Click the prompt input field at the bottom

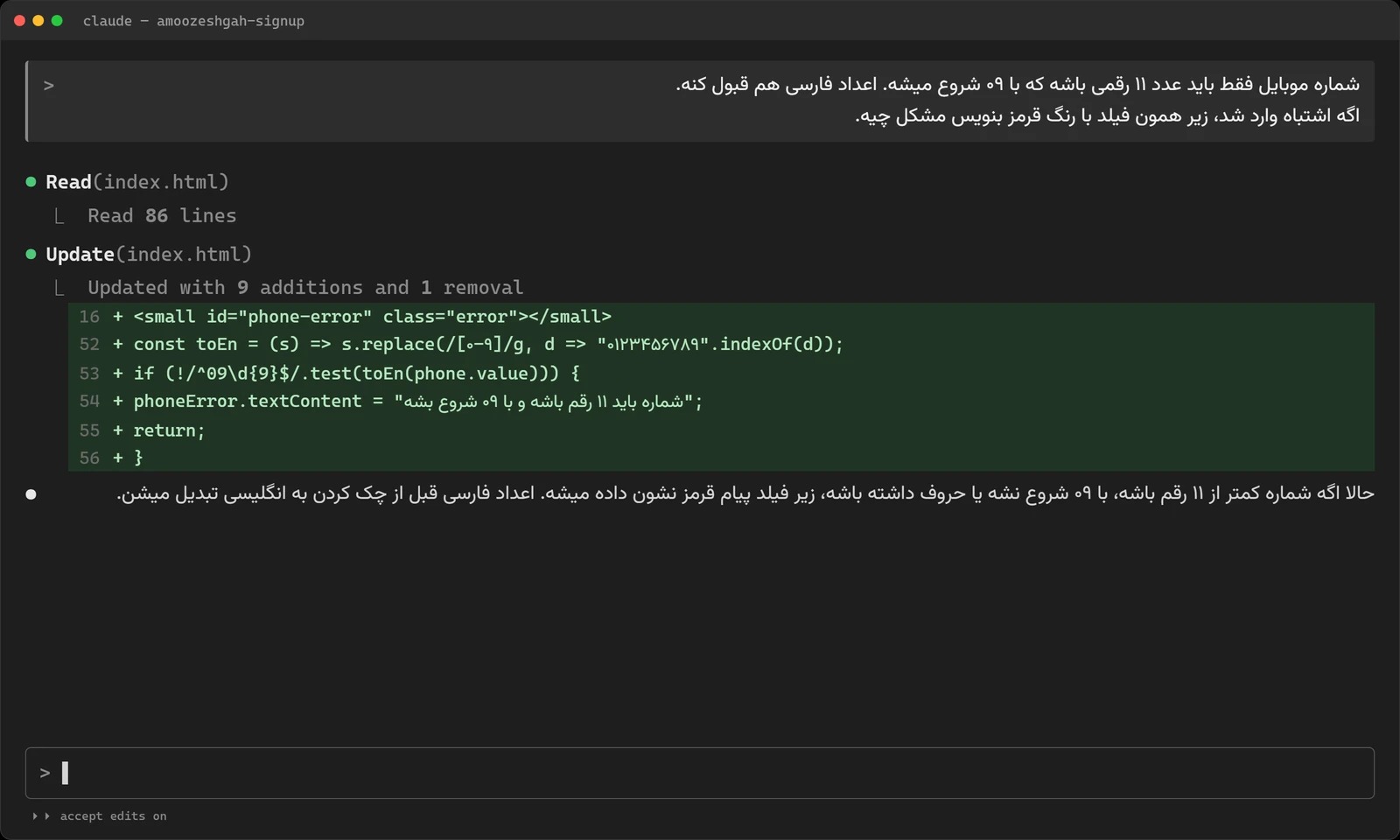click(700, 773)
